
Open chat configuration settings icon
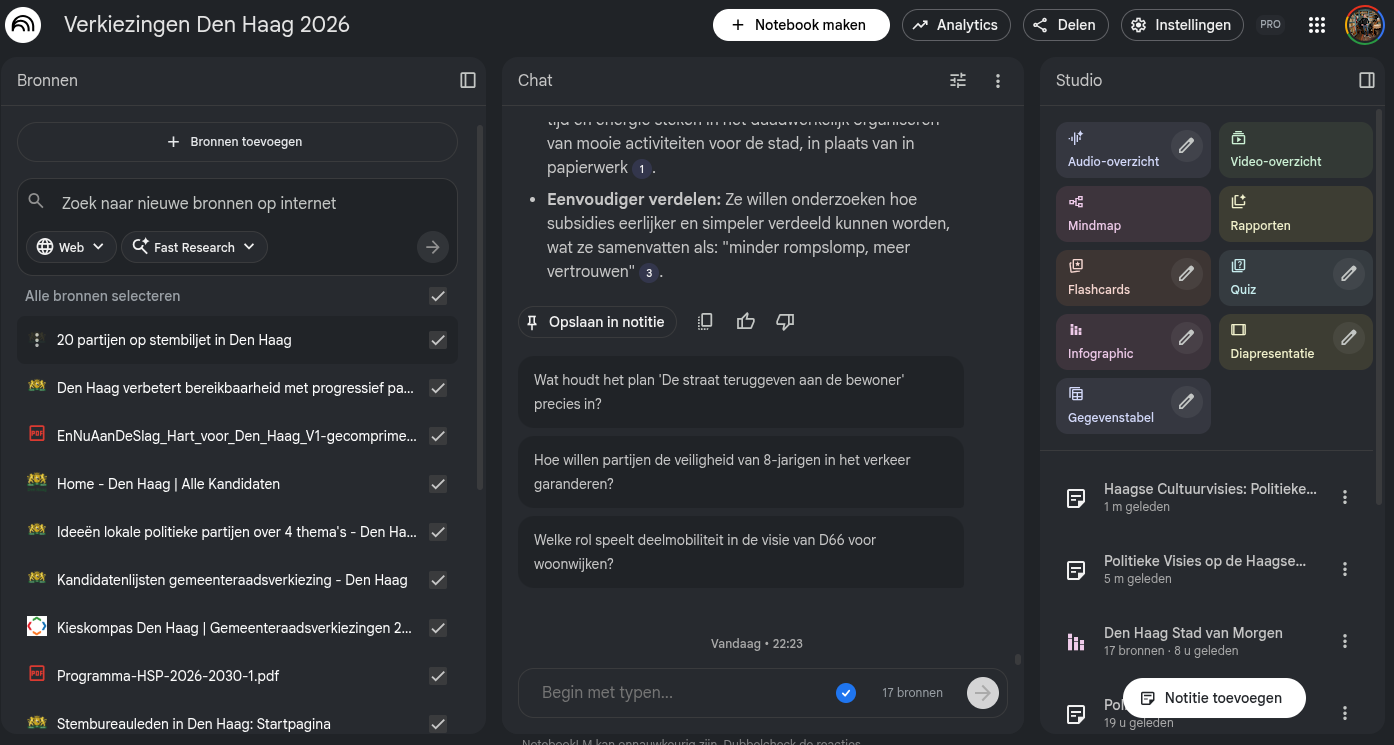tap(957, 80)
